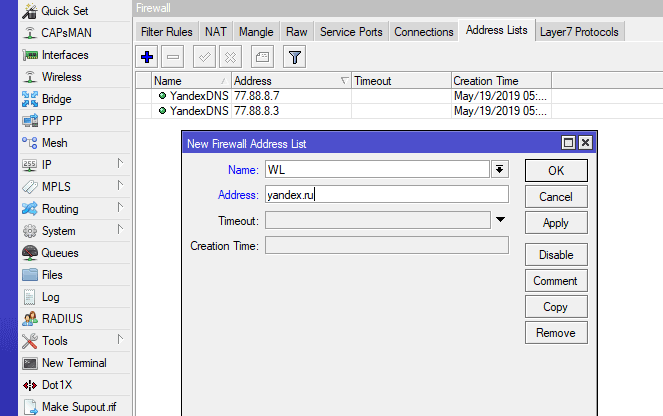663x416 pixels.
Task: Expand the Tools submenu arrow
Action: coord(120,339)
